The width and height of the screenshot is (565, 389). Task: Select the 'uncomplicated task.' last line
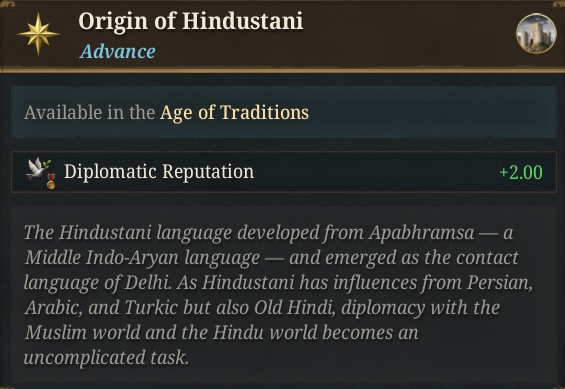coord(106,358)
